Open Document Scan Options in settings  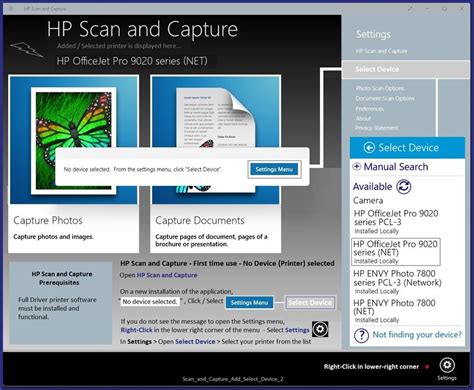pyautogui.click(x=385, y=98)
